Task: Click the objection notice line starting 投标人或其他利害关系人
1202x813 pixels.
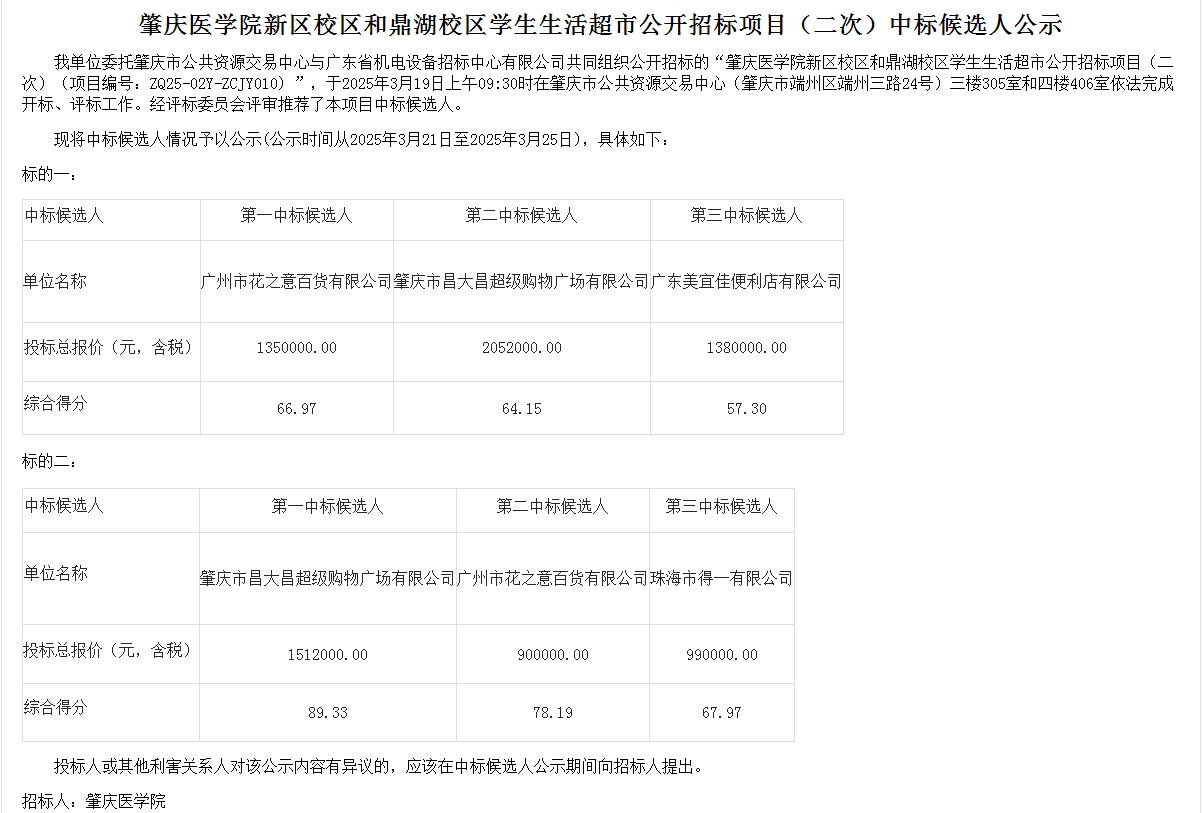Action: point(379,767)
